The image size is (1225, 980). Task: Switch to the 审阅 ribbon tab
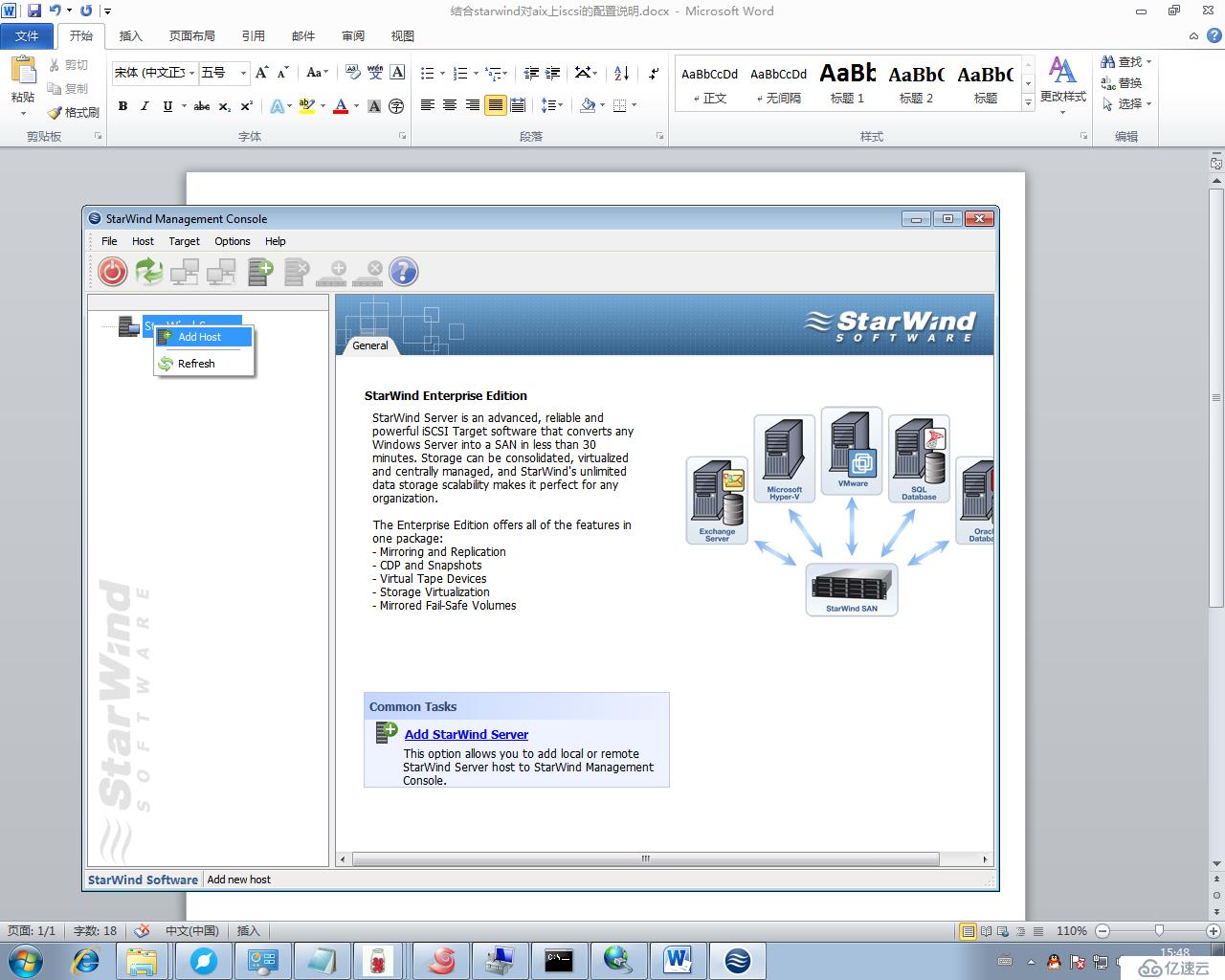353,36
